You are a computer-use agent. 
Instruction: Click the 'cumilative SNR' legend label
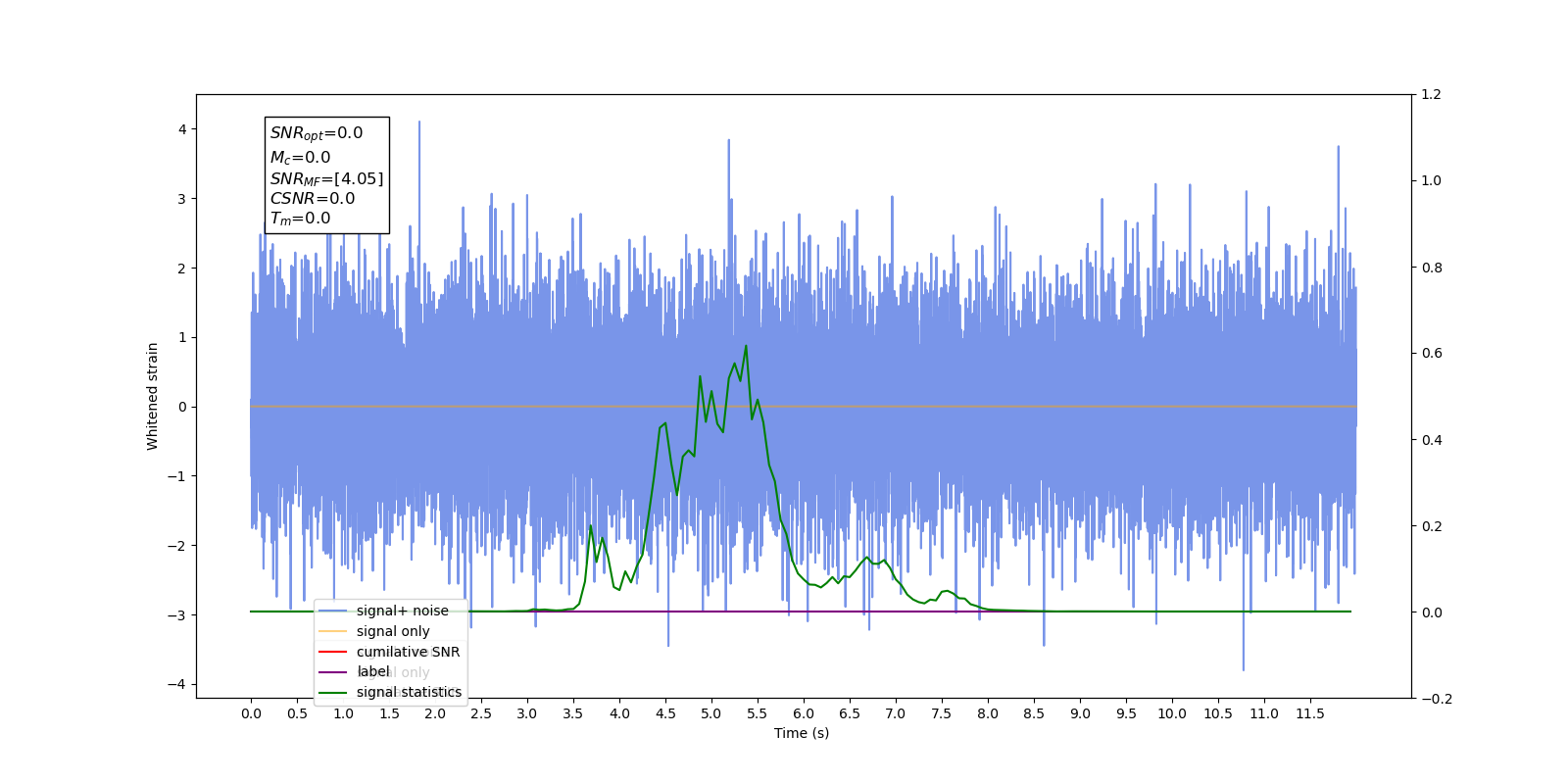(x=408, y=652)
